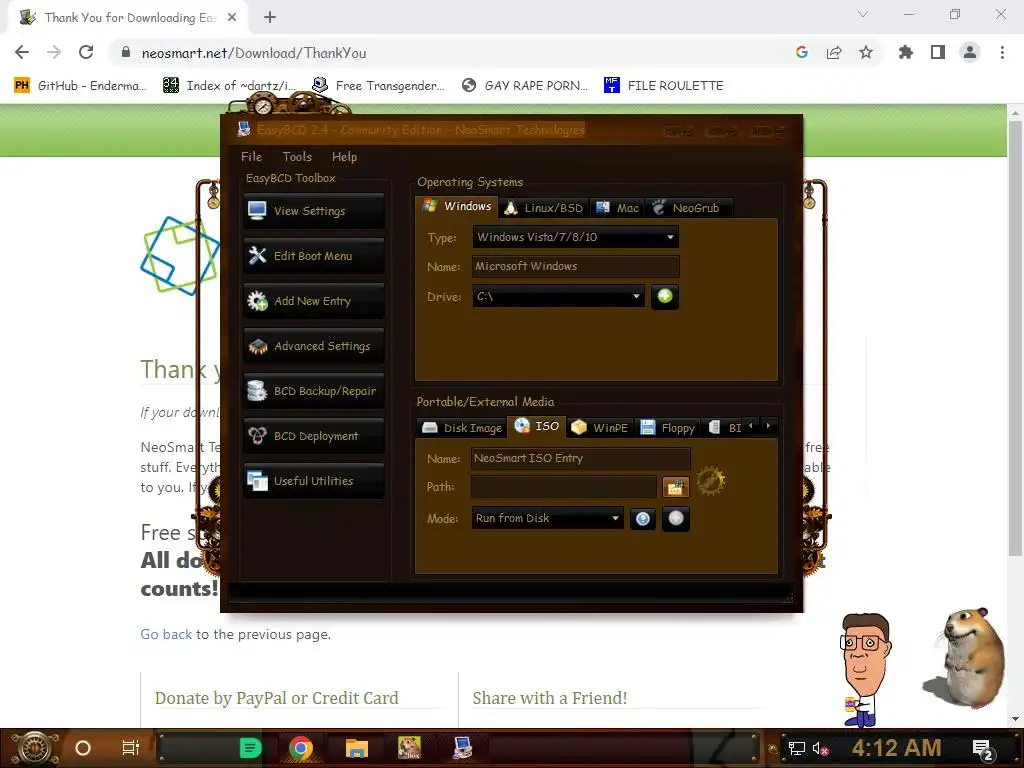1024x768 pixels.
Task: Open Advanced Settings in EasyBCD
Action: [314, 346]
